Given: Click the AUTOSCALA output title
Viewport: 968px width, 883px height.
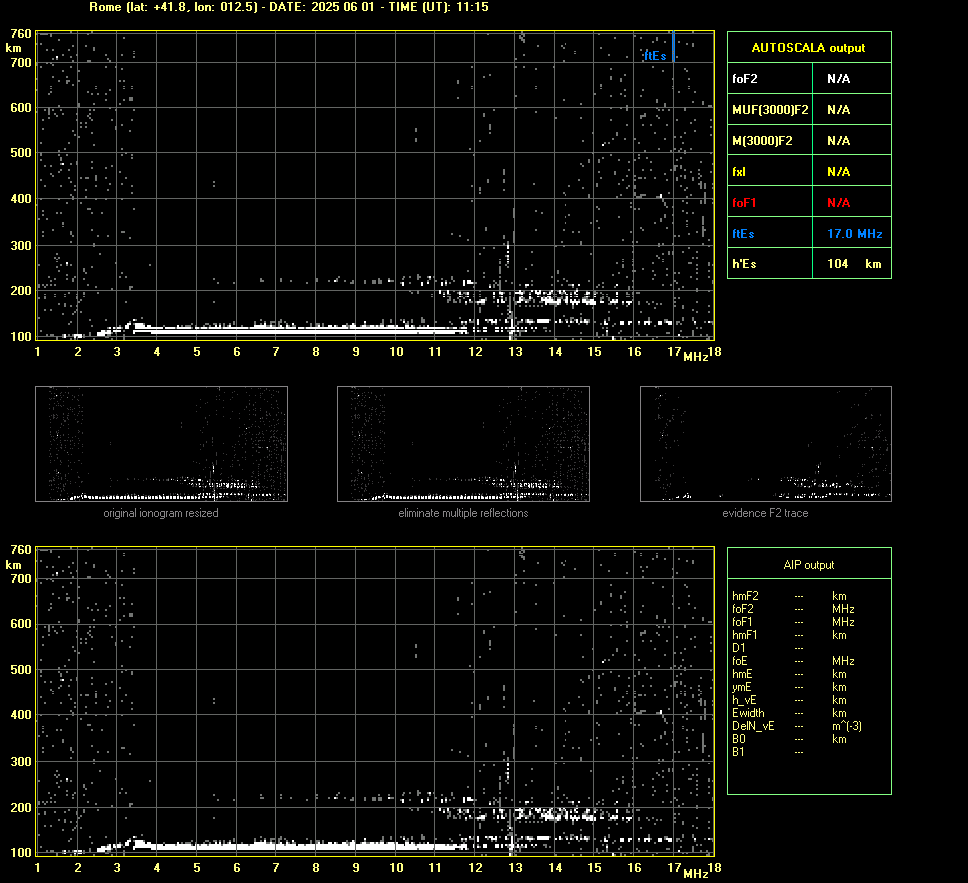Looking at the screenshot, I should pyautogui.click(x=808, y=48).
